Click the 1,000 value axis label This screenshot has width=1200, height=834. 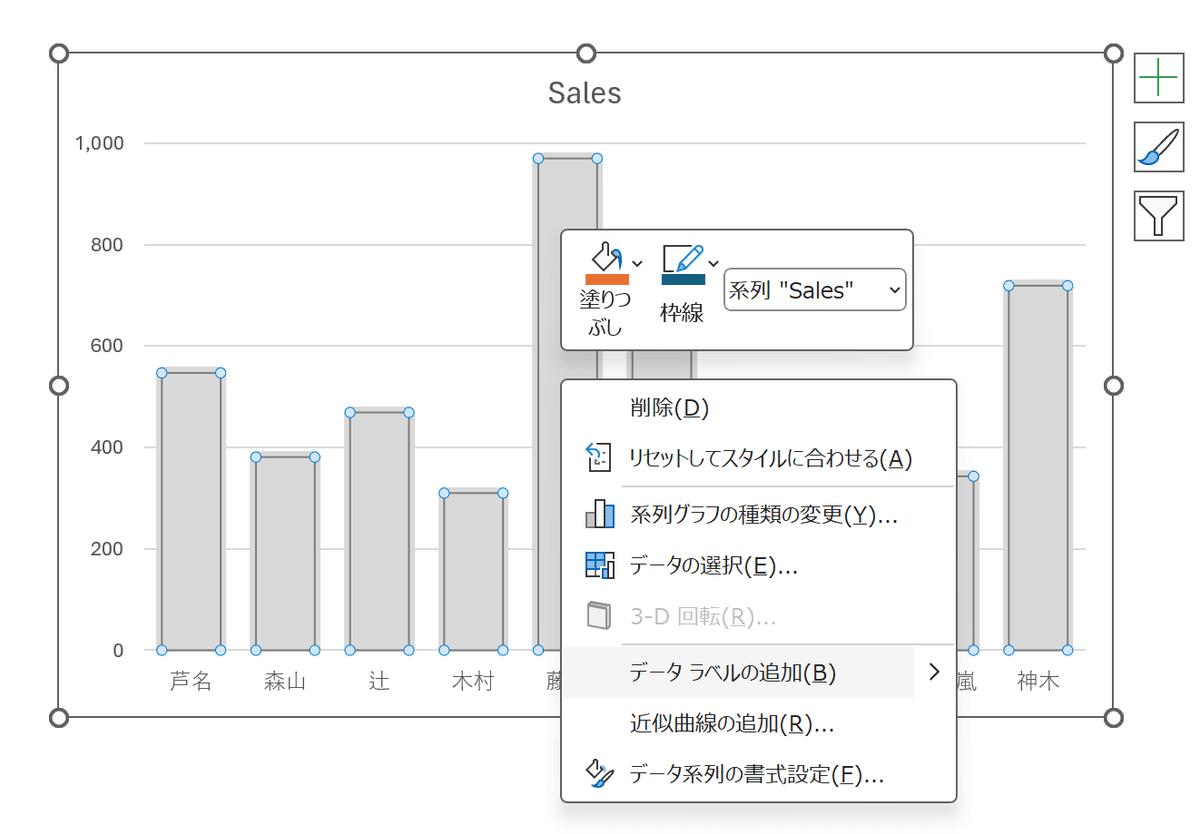99,143
